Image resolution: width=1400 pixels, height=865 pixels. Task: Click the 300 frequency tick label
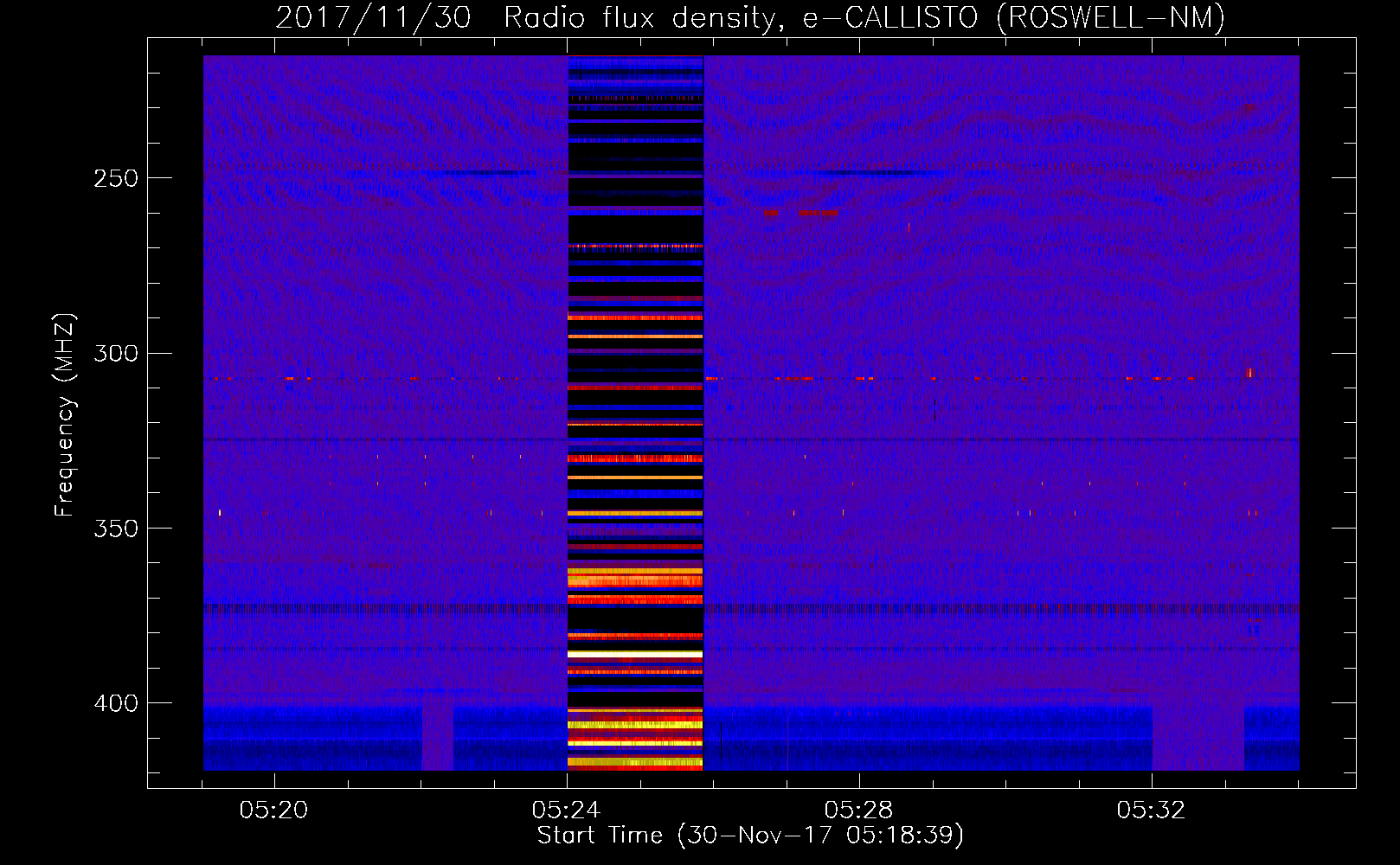point(116,354)
